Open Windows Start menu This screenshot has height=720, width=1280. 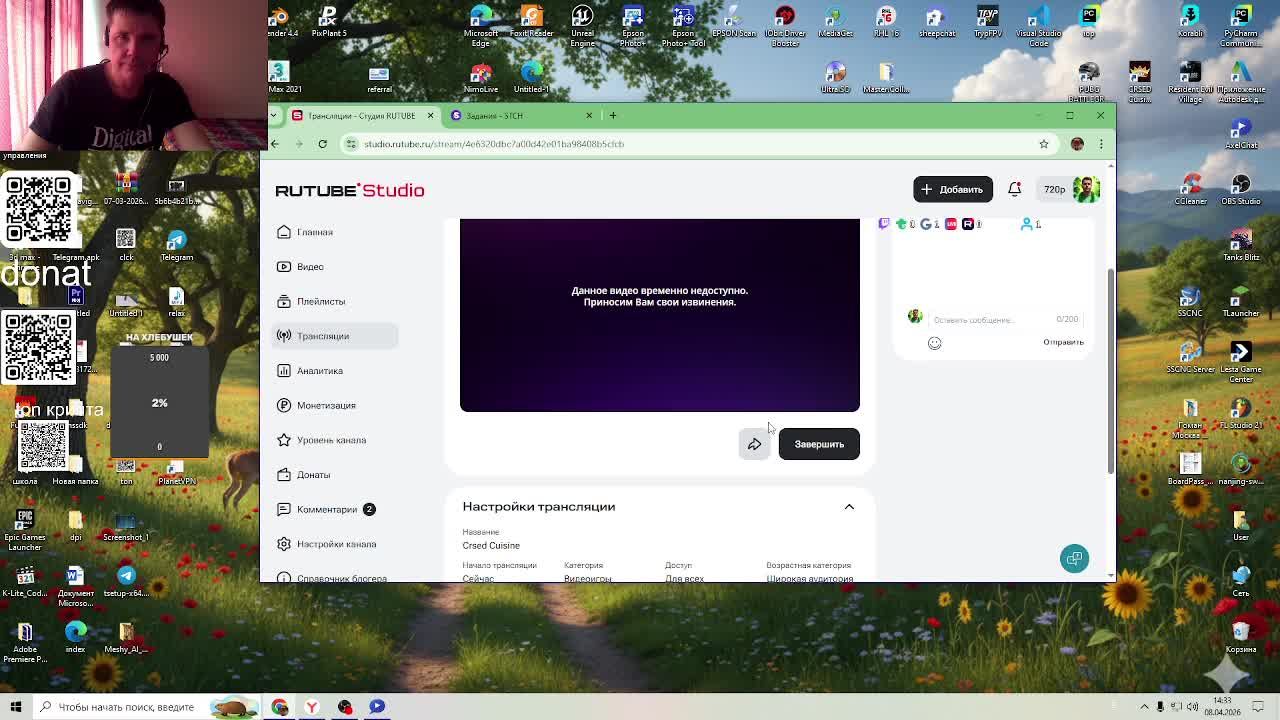tap(15, 707)
